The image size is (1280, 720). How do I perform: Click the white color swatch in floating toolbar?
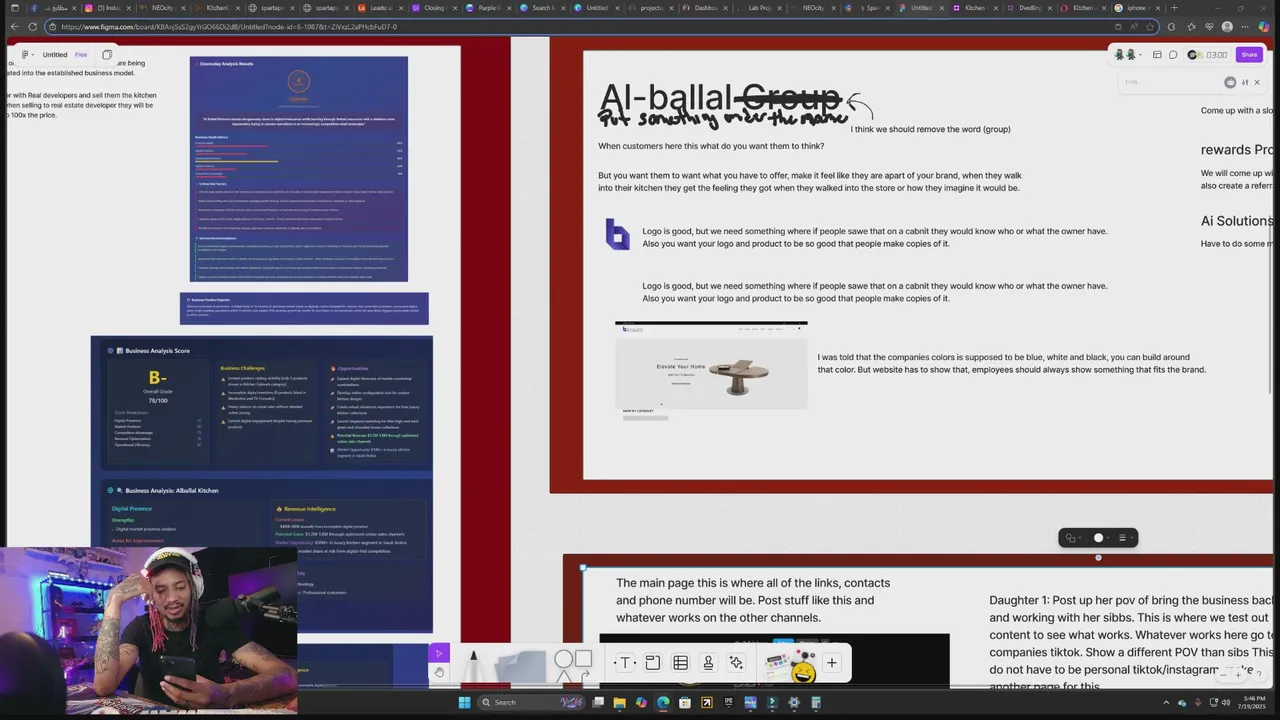pyautogui.click(x=1098, y=538)
